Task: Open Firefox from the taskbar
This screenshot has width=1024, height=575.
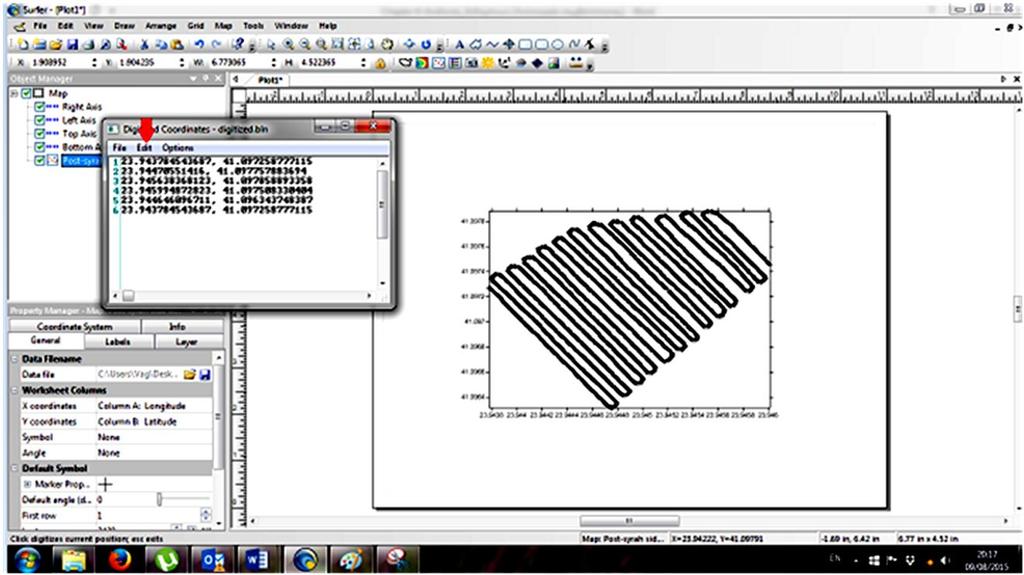Action: pos(119,560)
